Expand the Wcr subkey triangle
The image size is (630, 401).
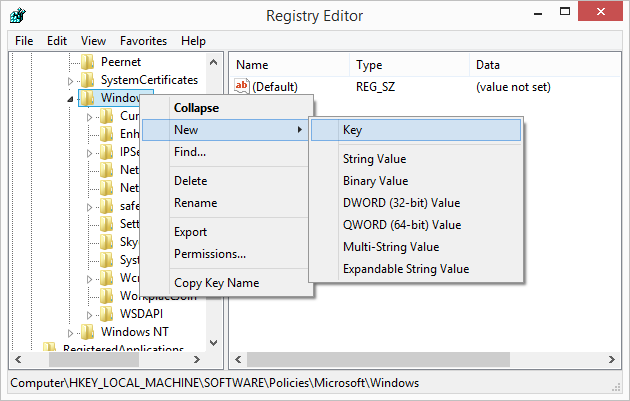[x=89, y=279]
